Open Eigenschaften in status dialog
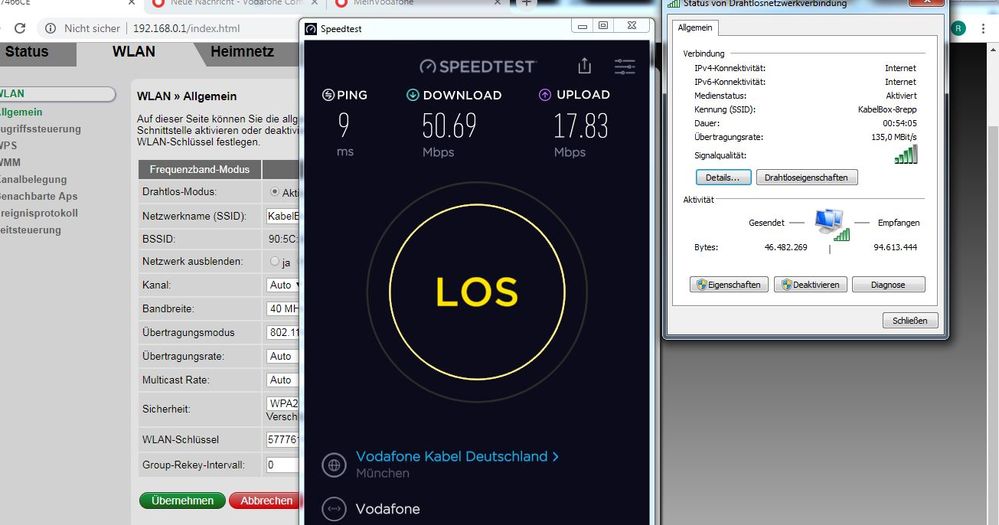 (x=729, y=284)
